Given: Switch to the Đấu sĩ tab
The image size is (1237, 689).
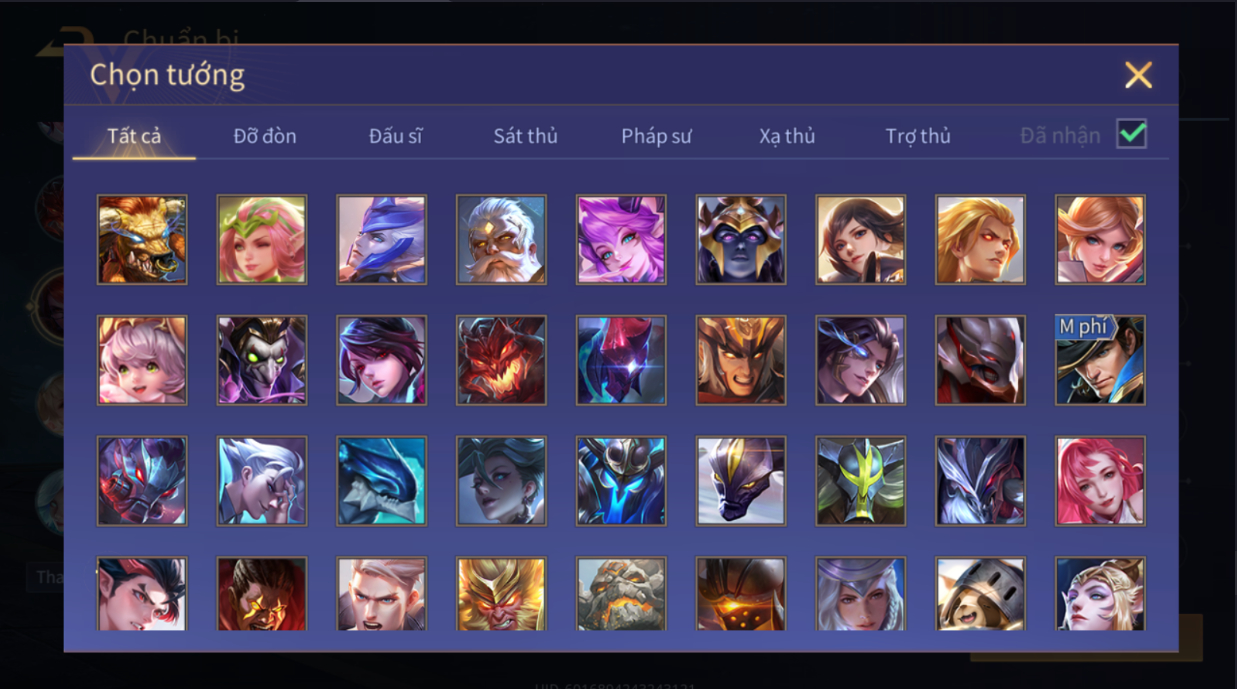Looking at the screenshot, I should point(395,136).
